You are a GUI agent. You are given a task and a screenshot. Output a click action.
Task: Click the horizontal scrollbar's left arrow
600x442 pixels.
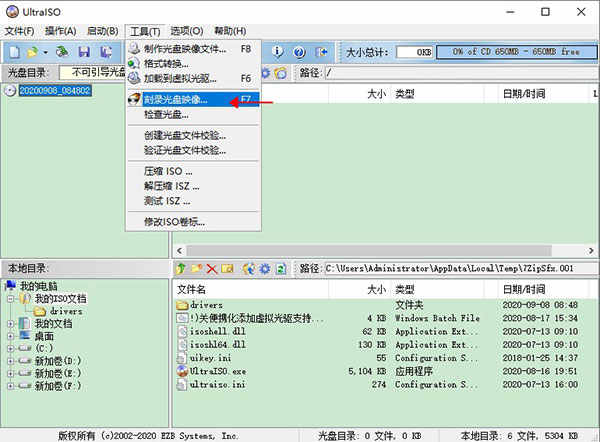pos(179,251)
